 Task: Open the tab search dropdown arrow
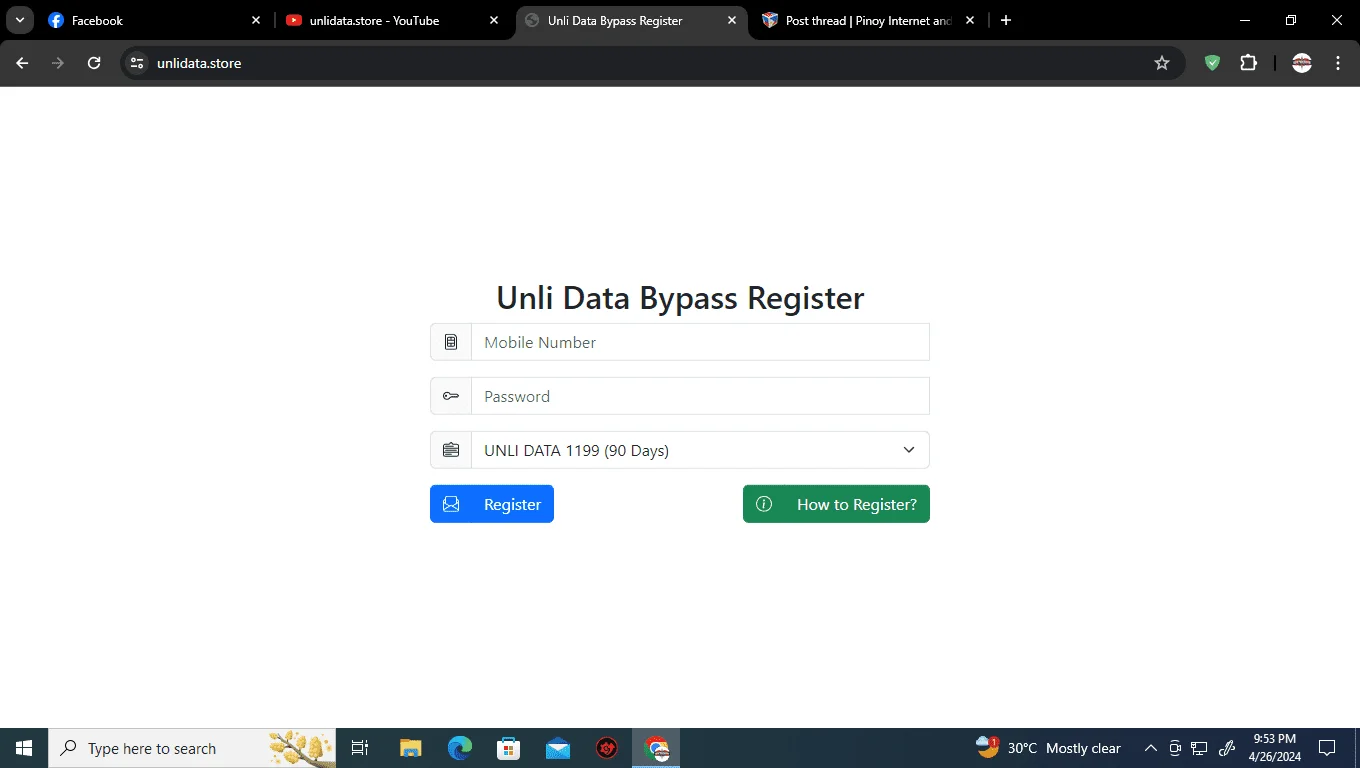coord(19,20)
